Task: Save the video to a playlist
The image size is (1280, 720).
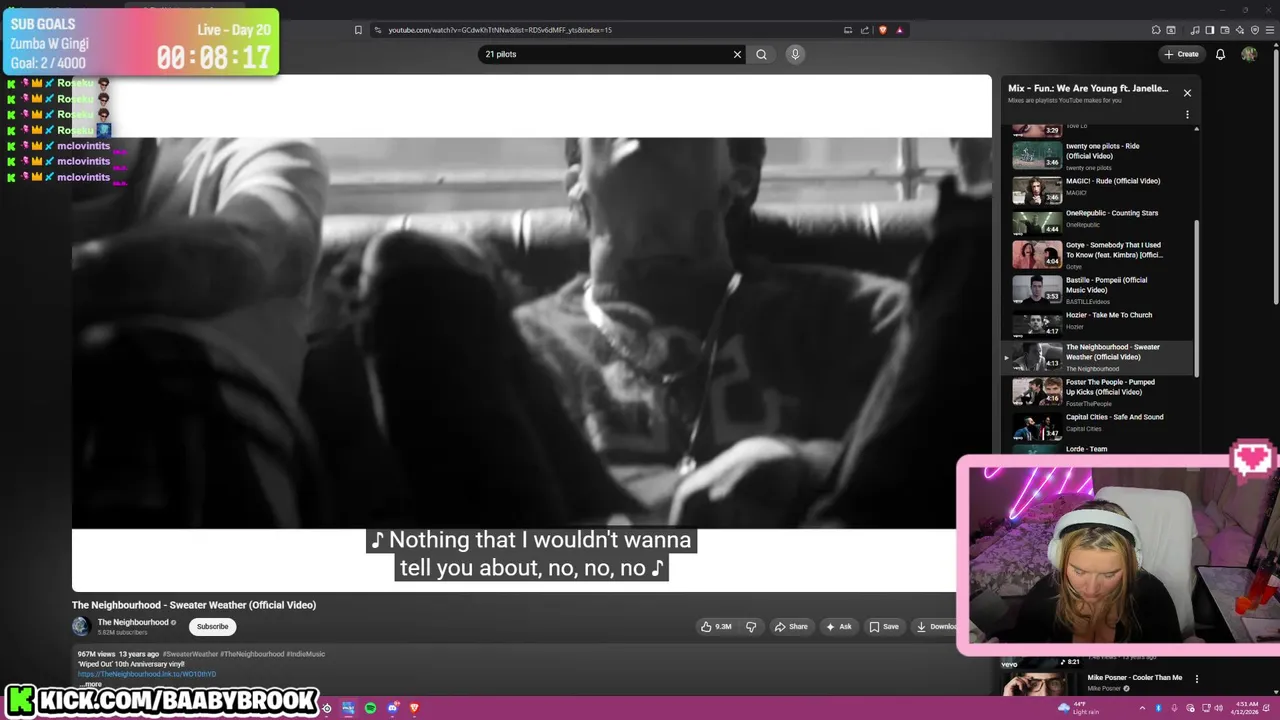Action: [x=884, y=626]
